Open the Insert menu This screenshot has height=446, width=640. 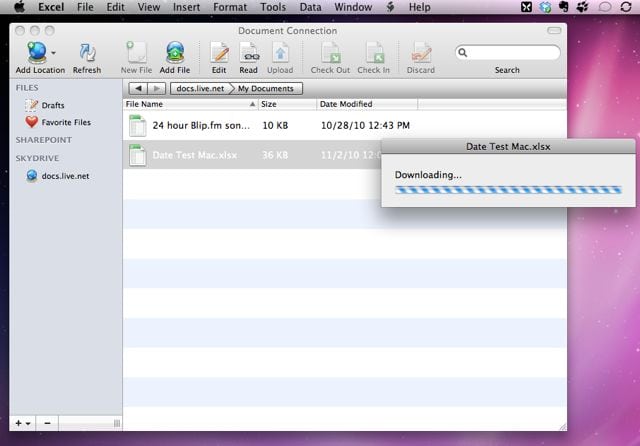tap(187, 7)
